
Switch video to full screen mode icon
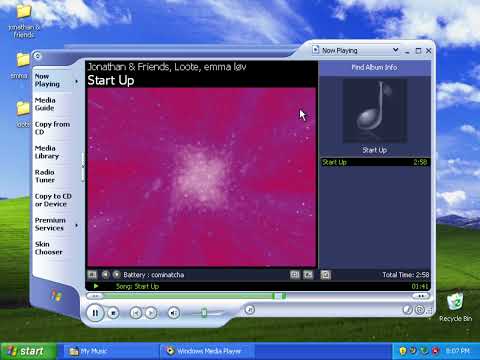point(308,275)
